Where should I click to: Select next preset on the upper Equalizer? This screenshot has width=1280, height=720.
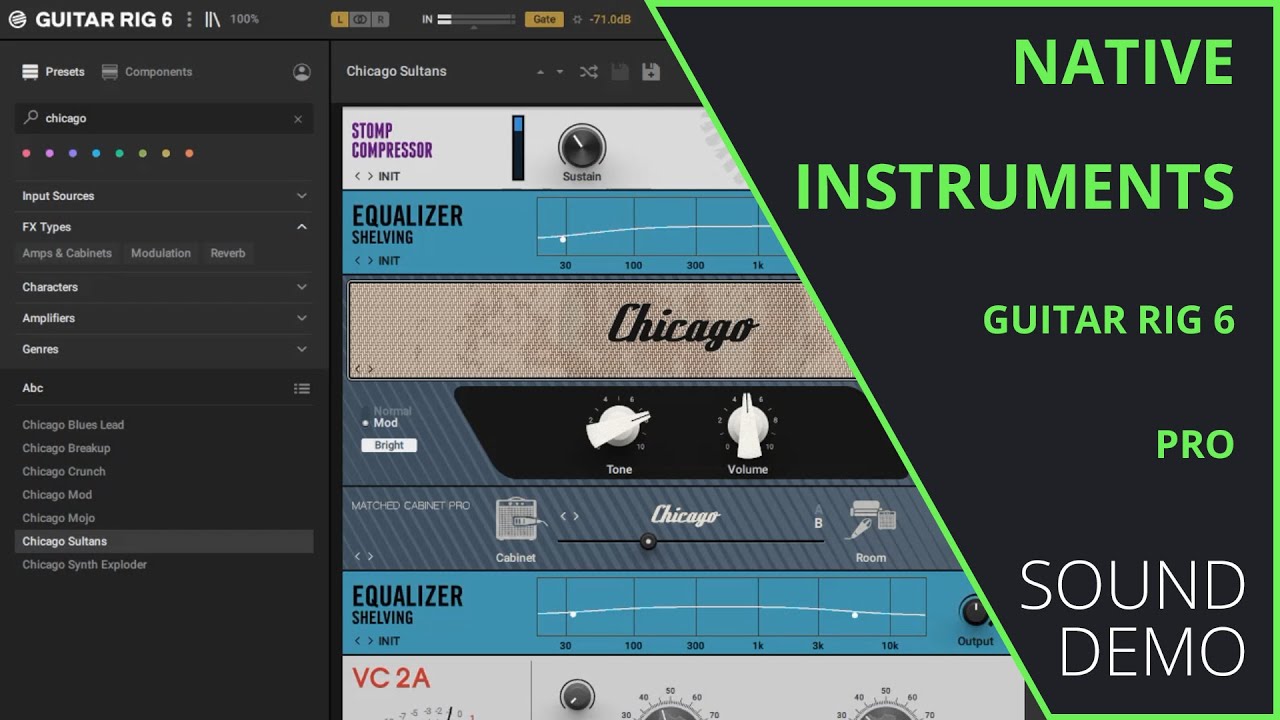click(370, 261)
